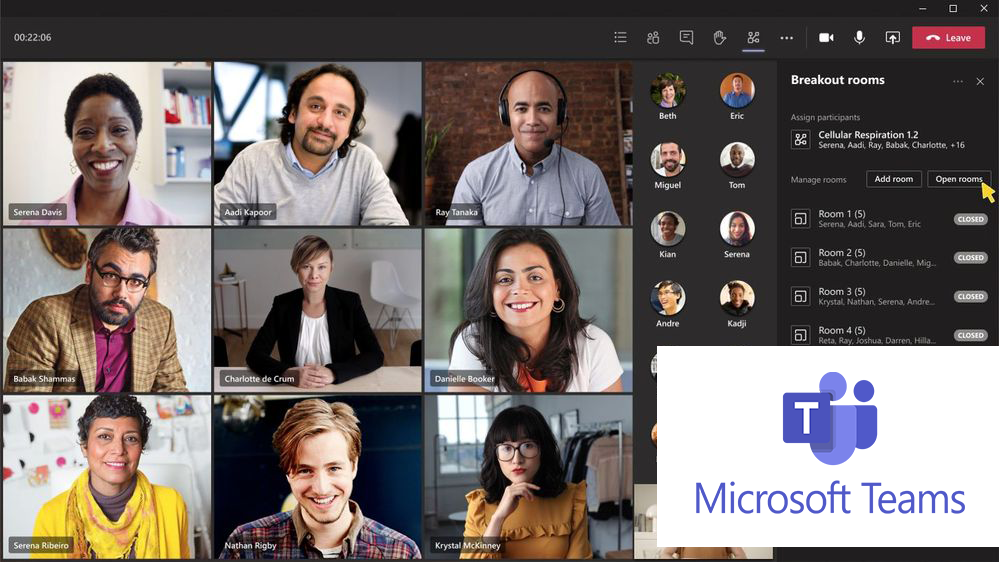Select Room 2 icon
The image size is (999, 562).
point(800,257)
